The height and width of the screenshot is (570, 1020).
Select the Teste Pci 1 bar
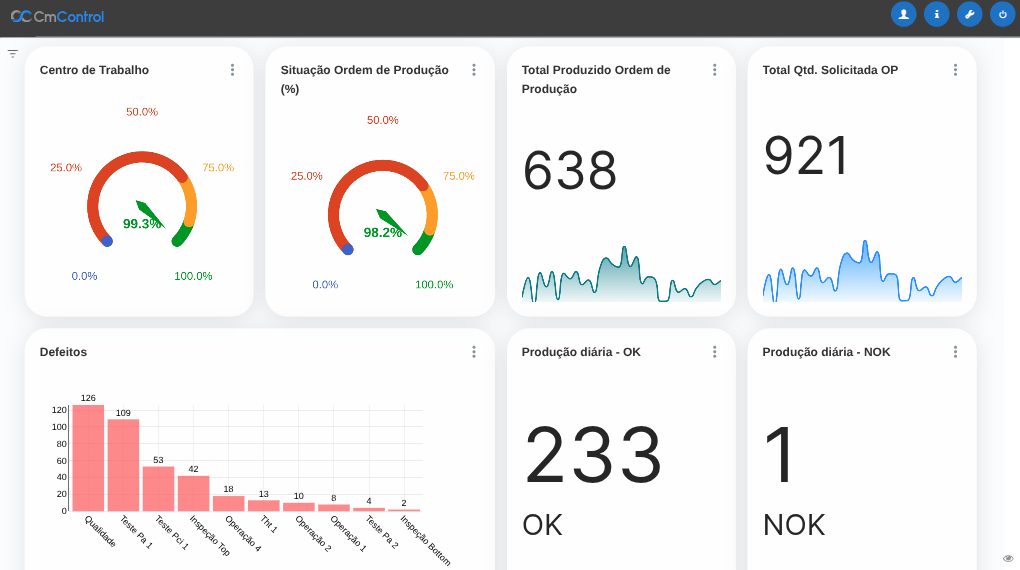(x=158, y=489)
